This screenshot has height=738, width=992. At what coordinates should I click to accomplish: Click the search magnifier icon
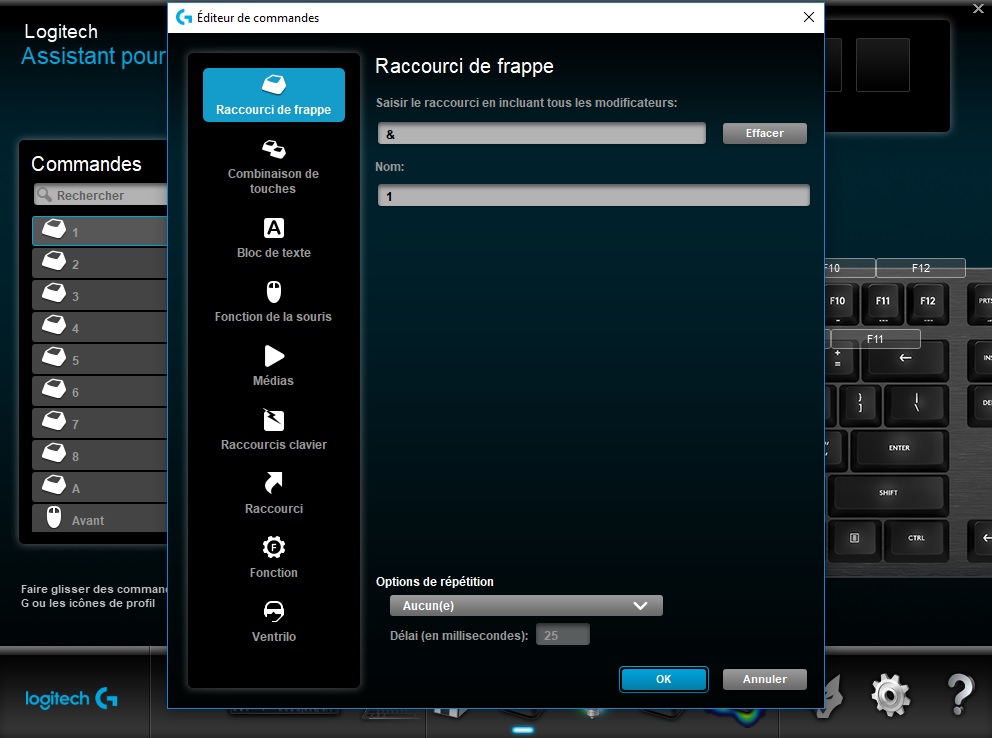pyautogui.click(x=44, y=195)
